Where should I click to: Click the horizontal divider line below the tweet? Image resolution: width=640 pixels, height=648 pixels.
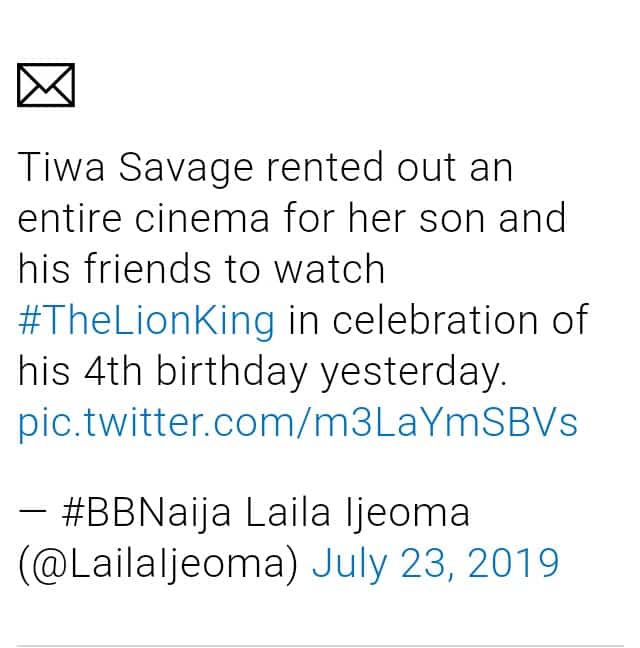320,645
